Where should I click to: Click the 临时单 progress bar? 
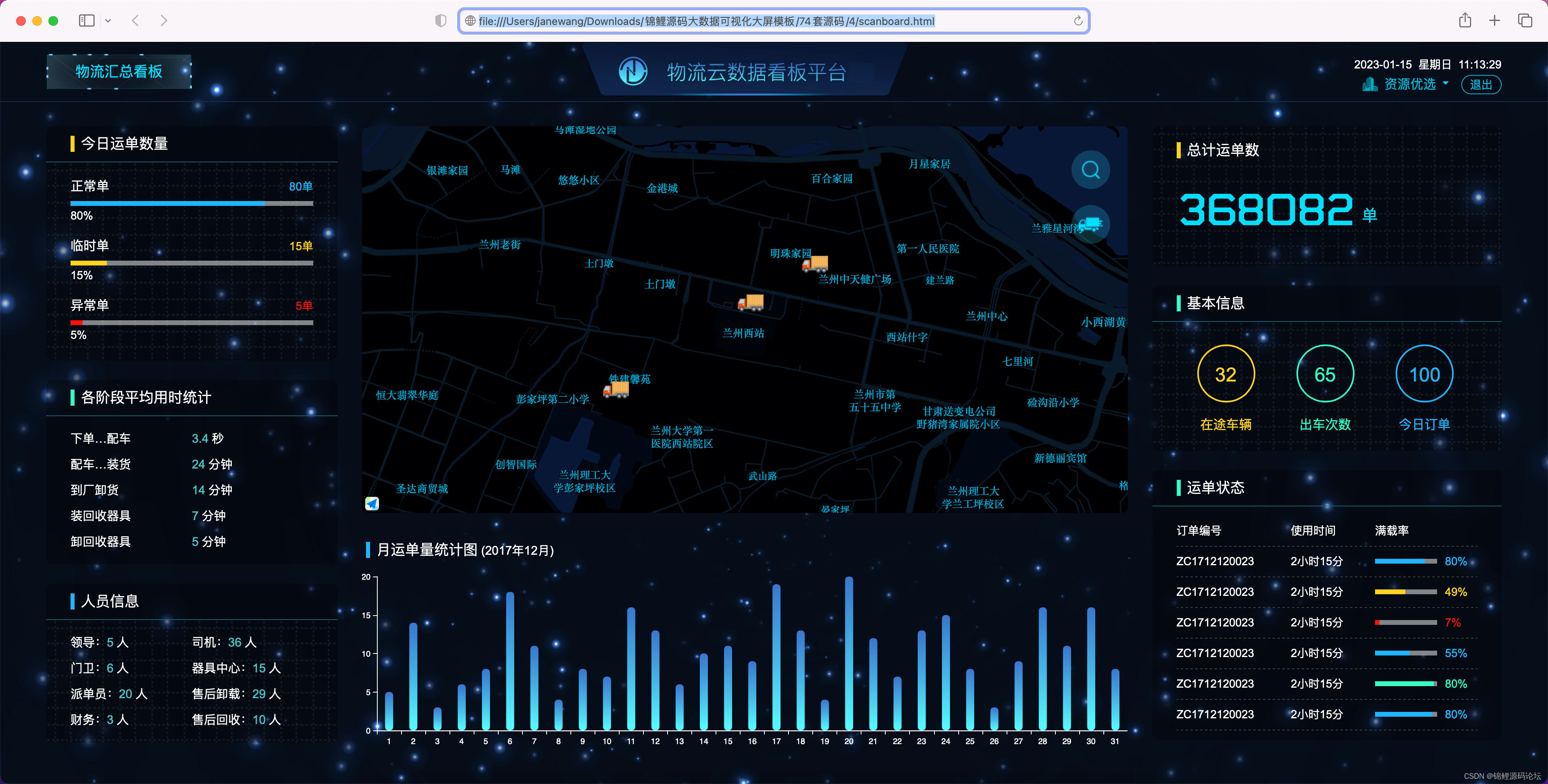(x=192, y=263)
